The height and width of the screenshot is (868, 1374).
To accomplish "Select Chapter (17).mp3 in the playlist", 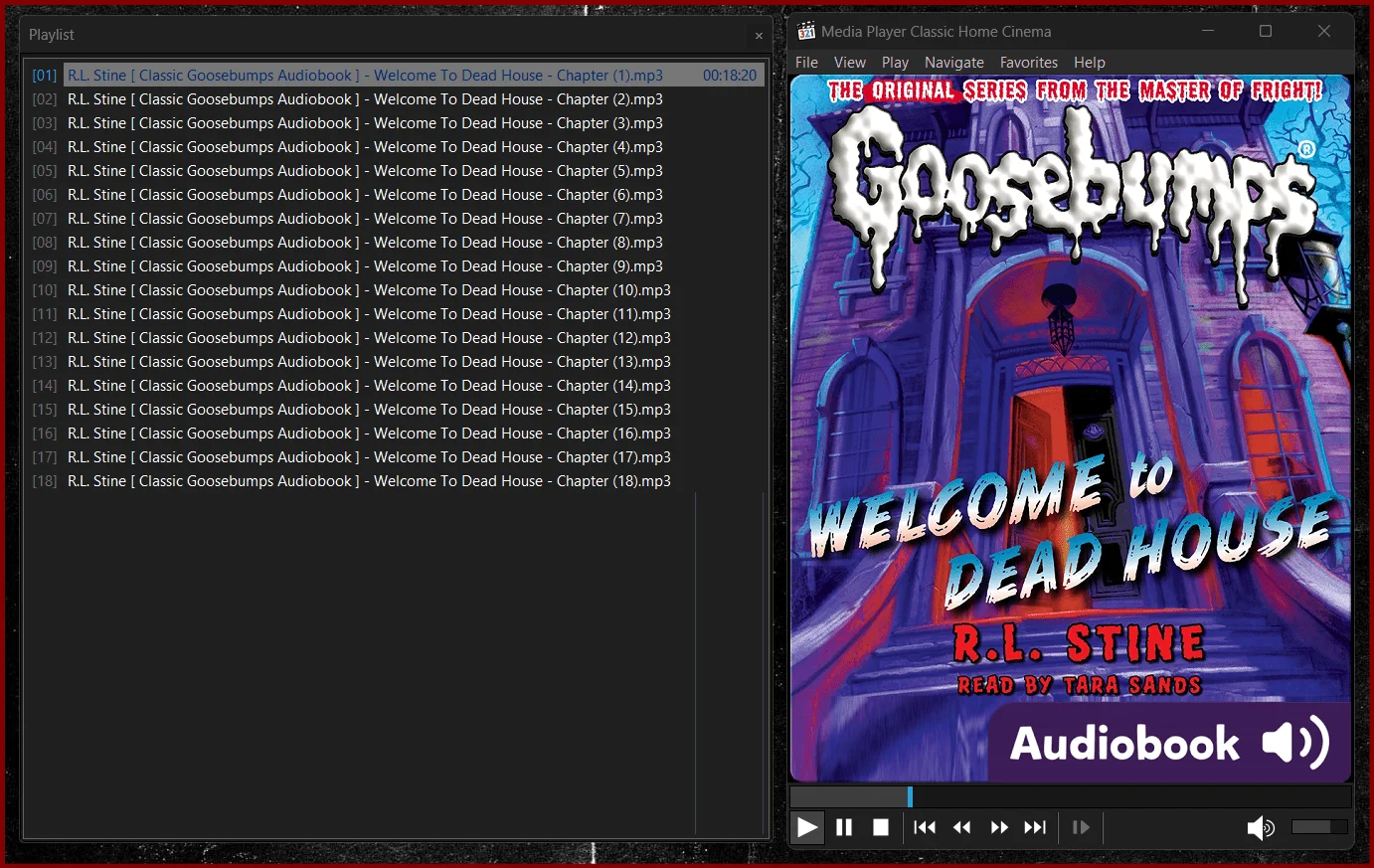I will (369, 457).
